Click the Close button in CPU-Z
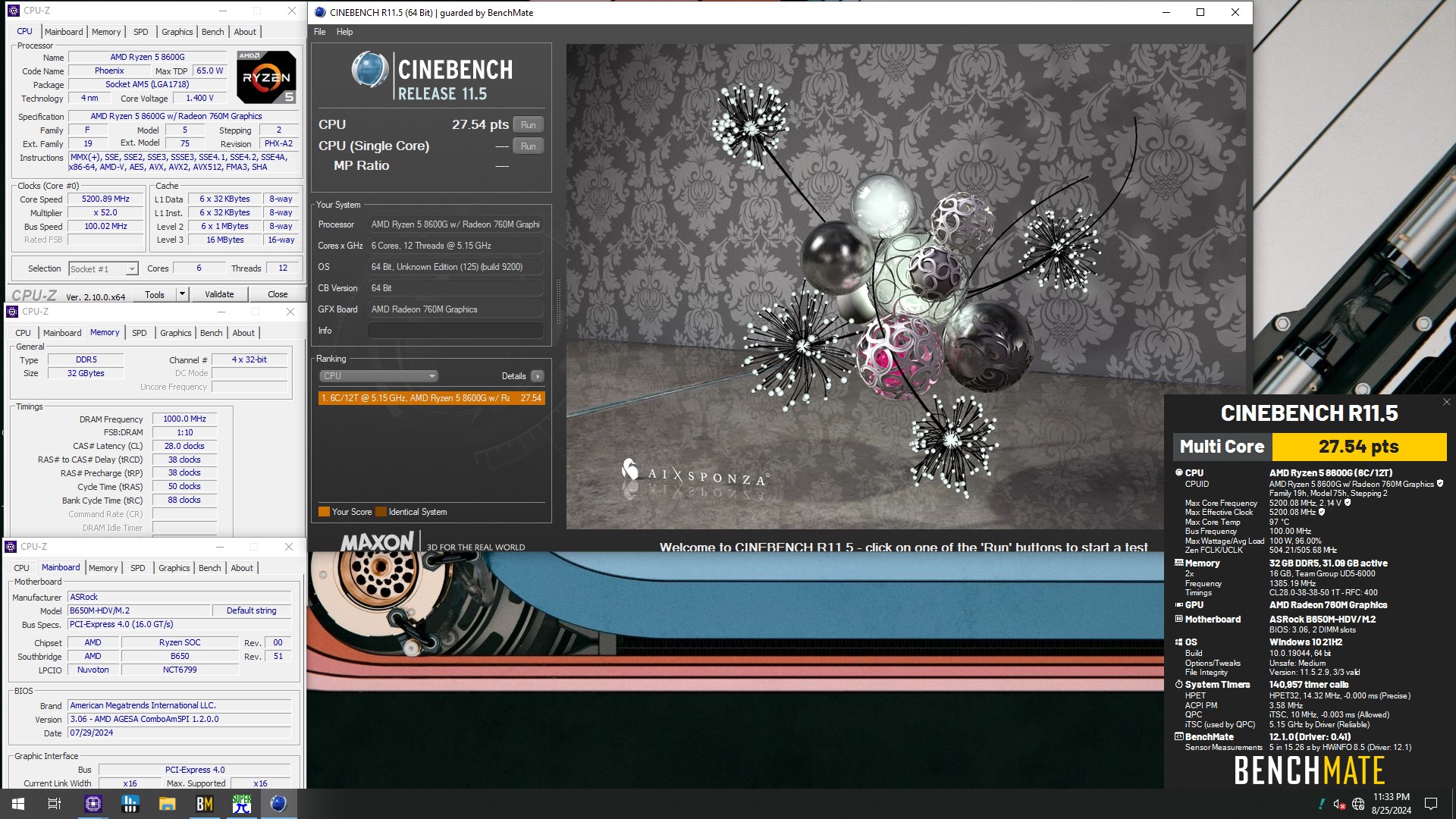 [x=278, y=294]
